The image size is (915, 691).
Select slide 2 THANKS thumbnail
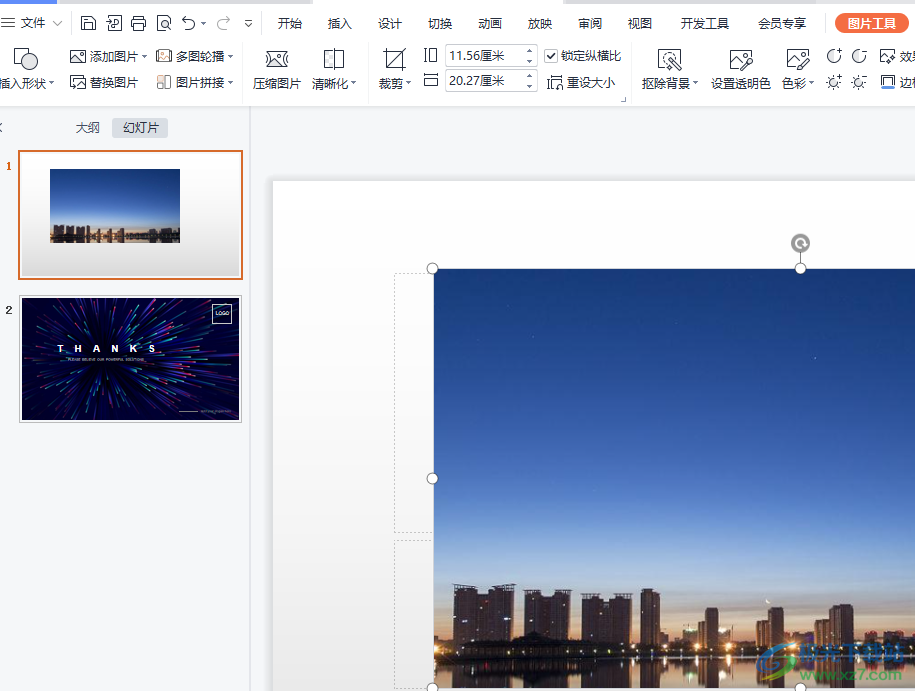tap(130, 359)
